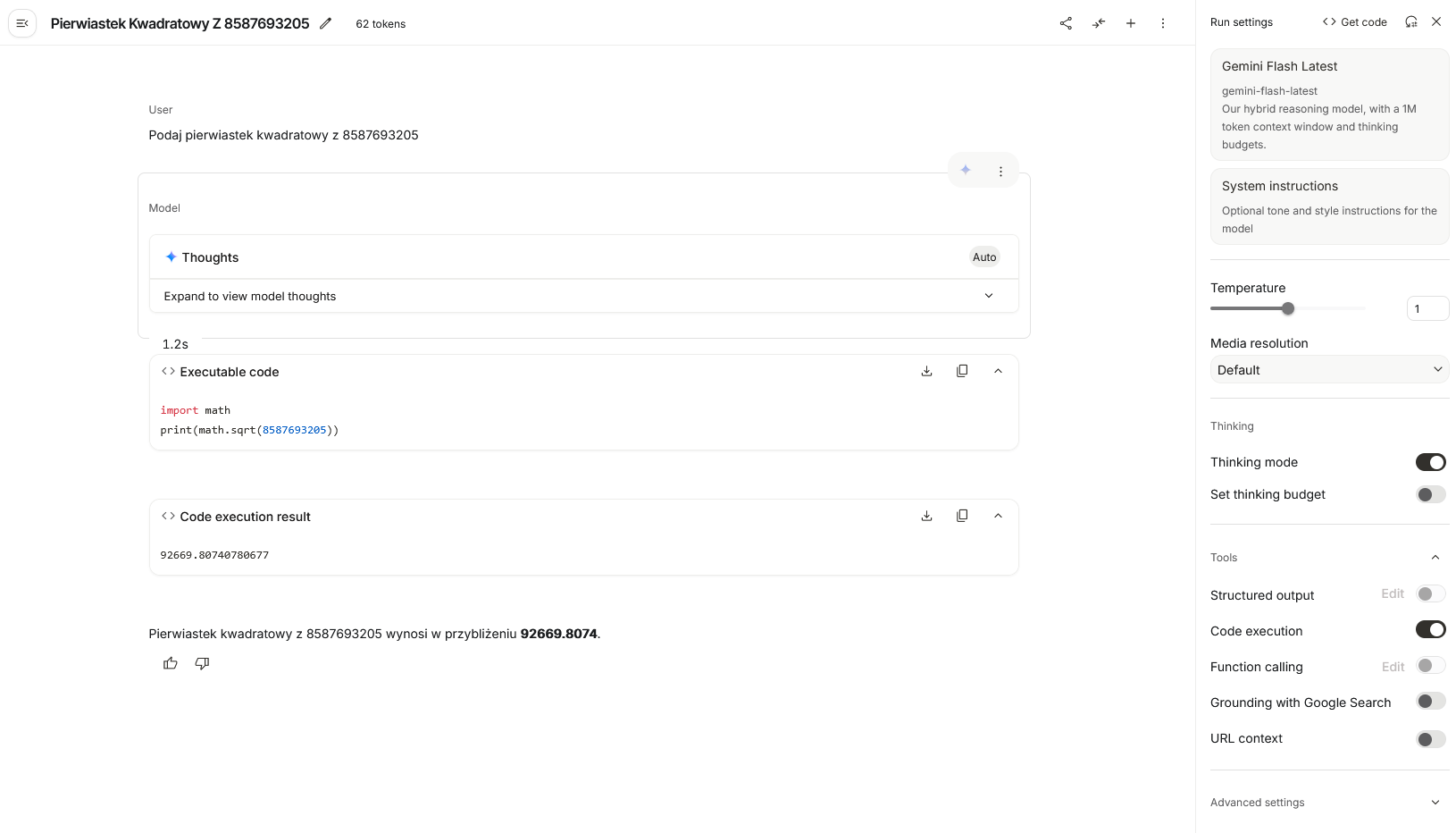Reset run settings to default
This screenshot has height=833, width=1456.
(x=1411, y=21)
